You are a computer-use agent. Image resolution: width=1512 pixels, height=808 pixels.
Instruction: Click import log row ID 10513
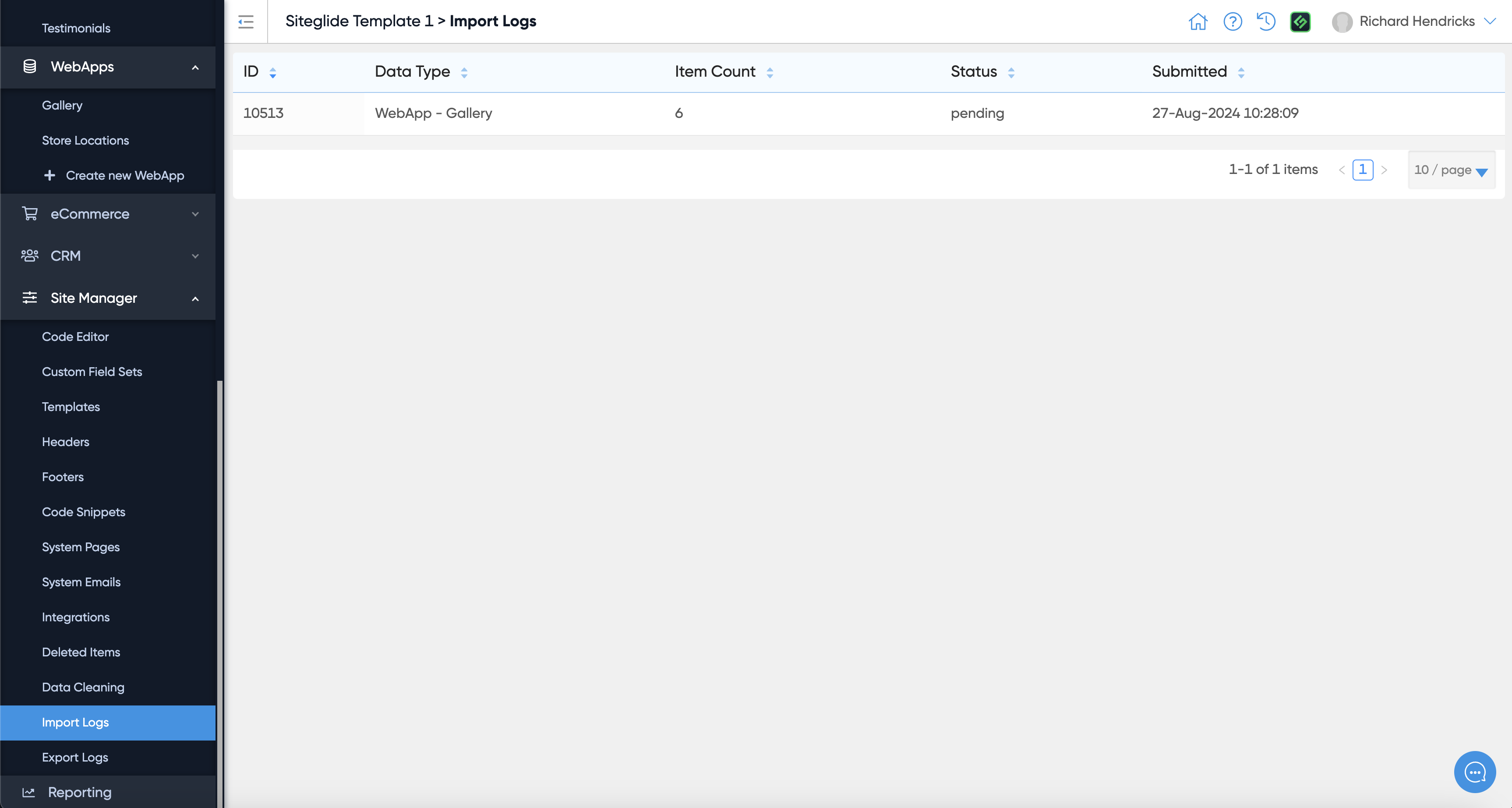(x=264, y=113)
